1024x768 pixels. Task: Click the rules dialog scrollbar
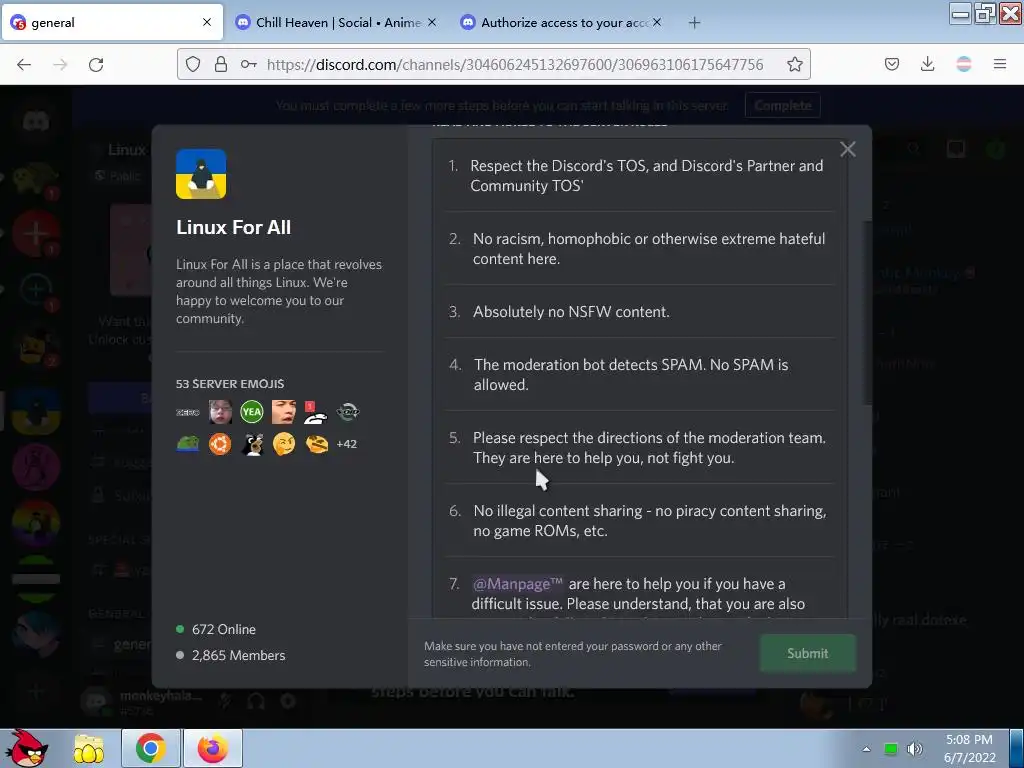[867, 313]
